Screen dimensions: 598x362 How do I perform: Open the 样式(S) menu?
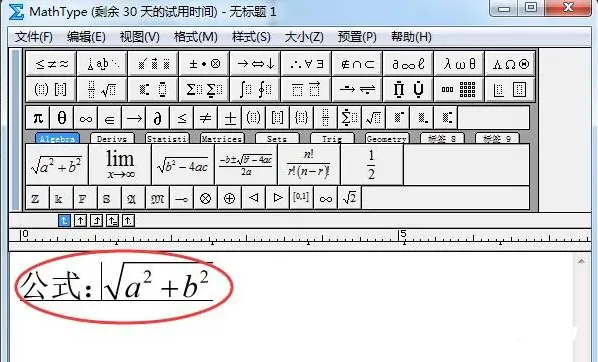tap(251, 37)
